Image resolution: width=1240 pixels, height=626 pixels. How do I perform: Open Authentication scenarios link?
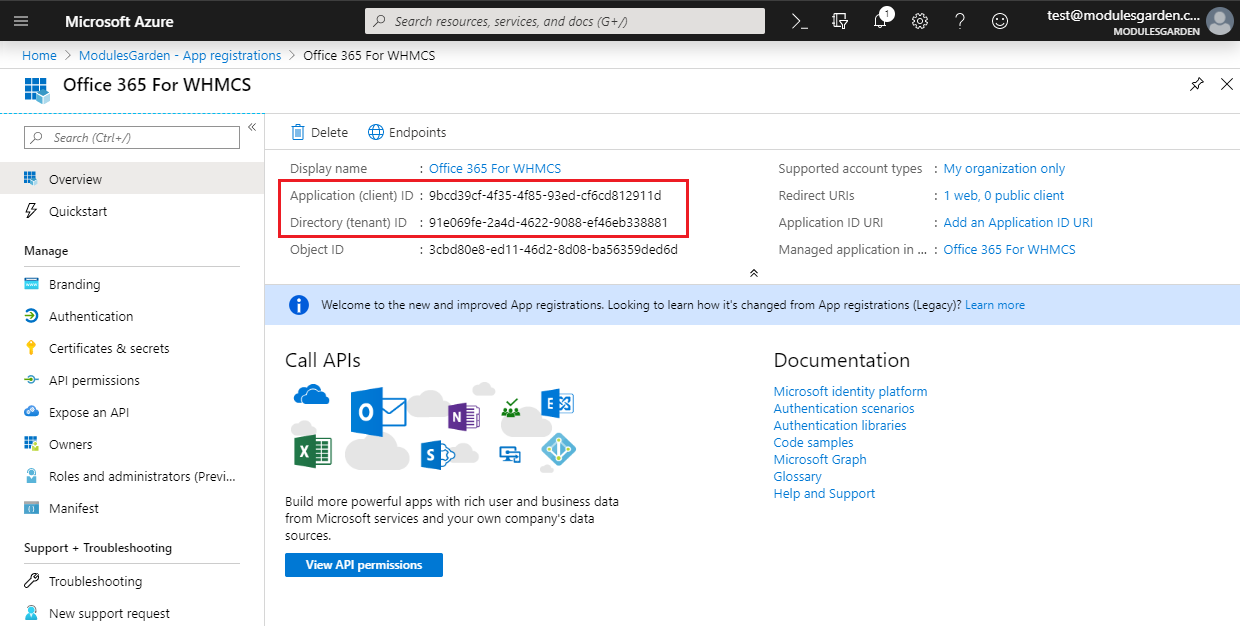[x=844, y=409]
